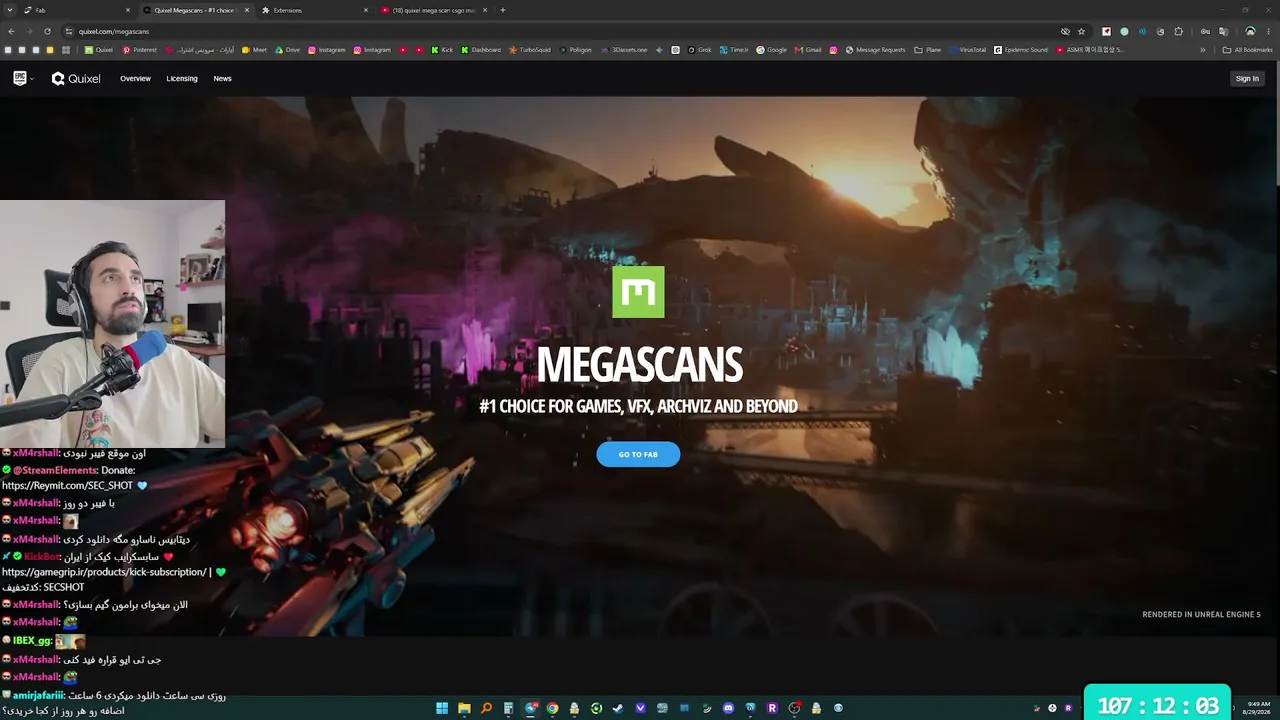This screenshot has width=1280, height=720.
Task: Open the Calculator taskbar icon
Action: pos(508,708)
